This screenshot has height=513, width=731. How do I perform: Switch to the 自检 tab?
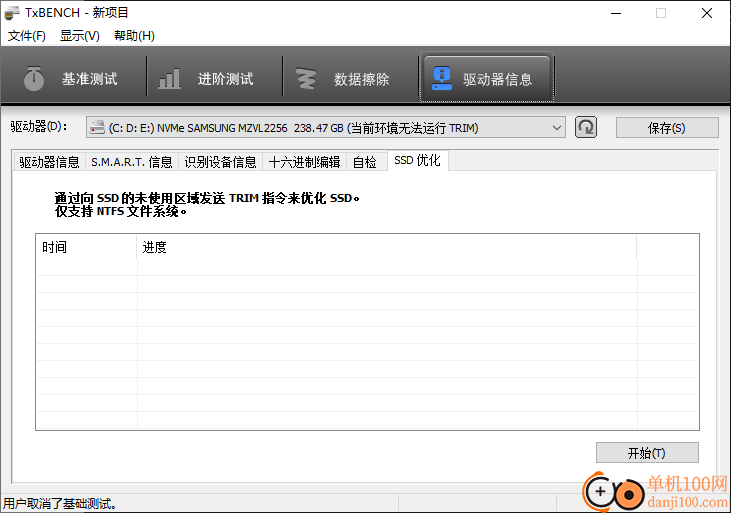pyautogui.click(x=365, y=162)
